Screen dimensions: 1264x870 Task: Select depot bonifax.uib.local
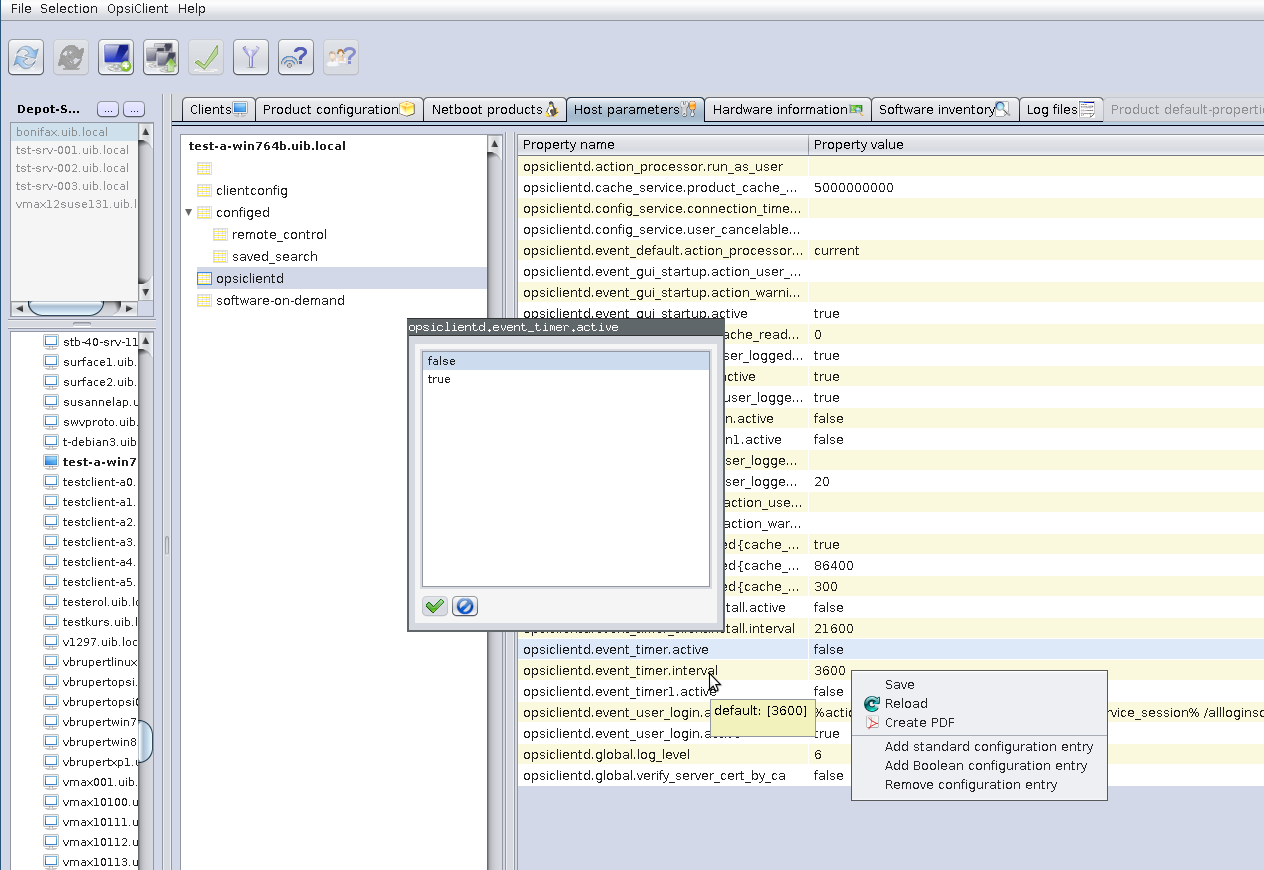[74, 132]
